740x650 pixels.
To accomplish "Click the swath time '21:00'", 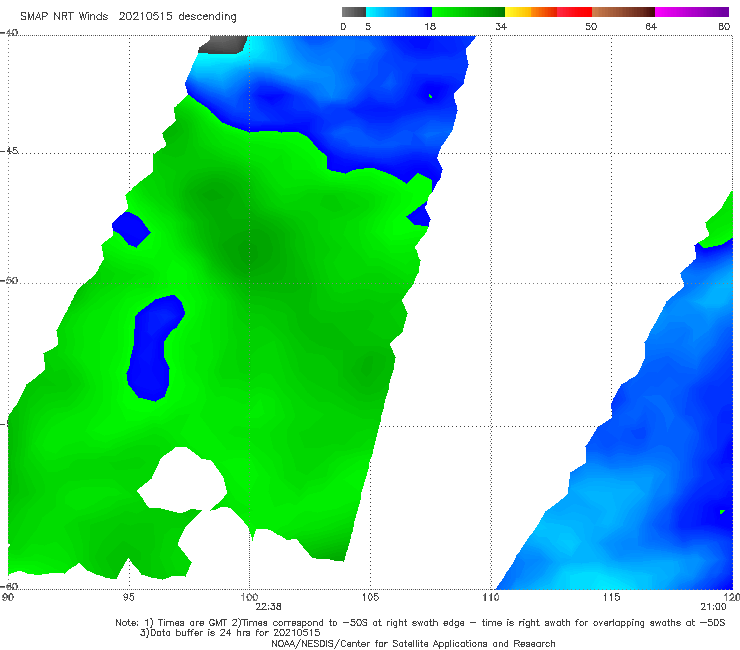I will [x=713, y=607].
